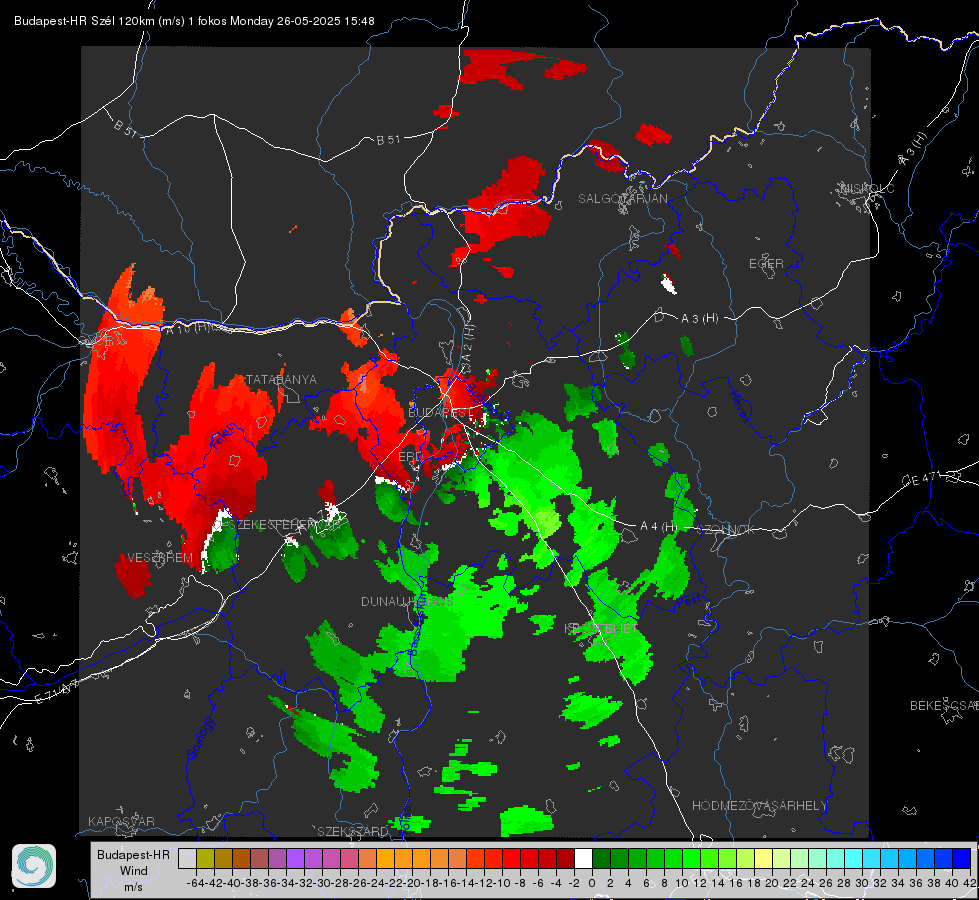Click the 10 value on the wind scale
979x900 pixels.
[x=682, y=883]
